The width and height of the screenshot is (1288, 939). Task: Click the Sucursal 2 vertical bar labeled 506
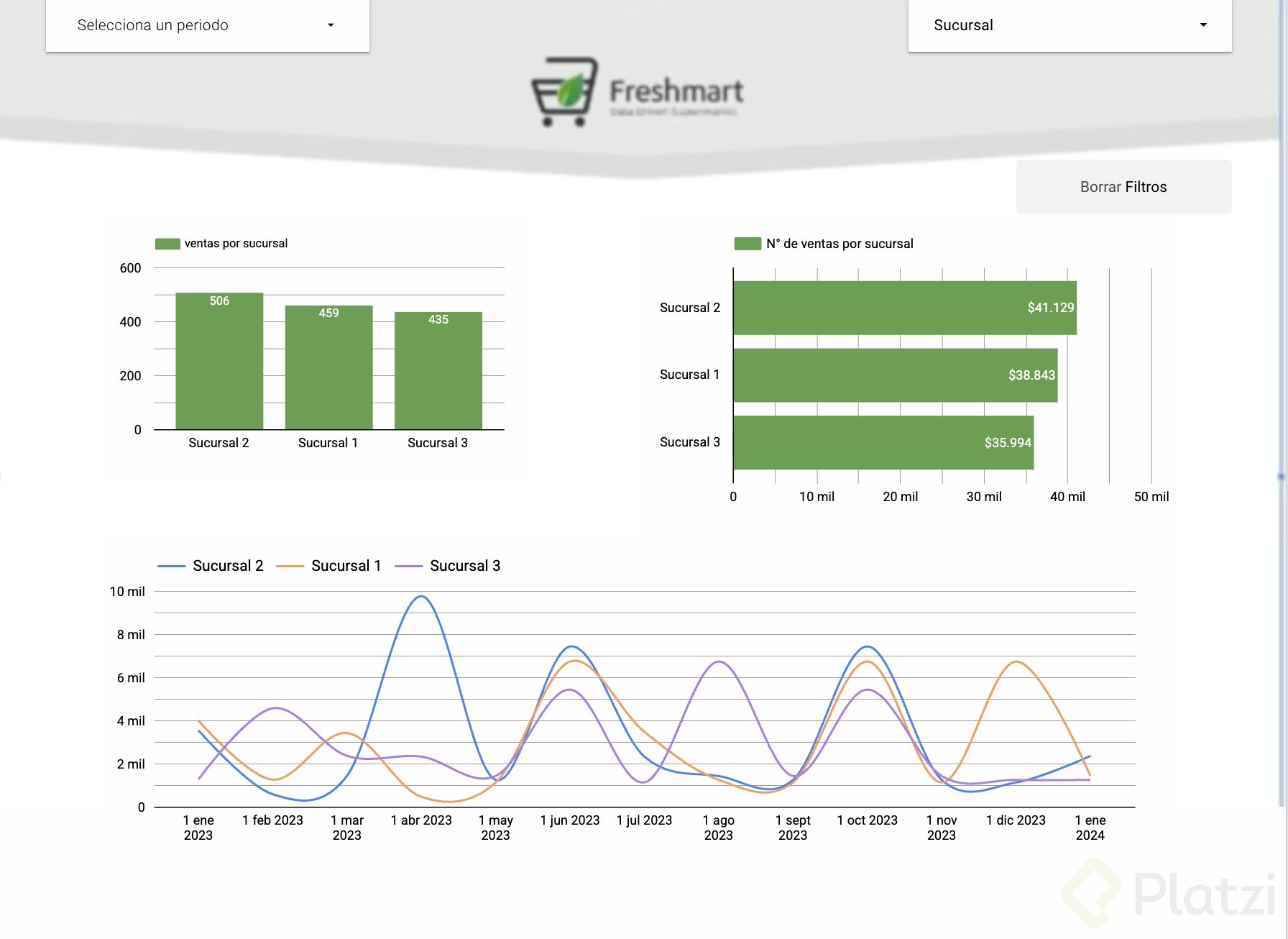click(219, 361)
